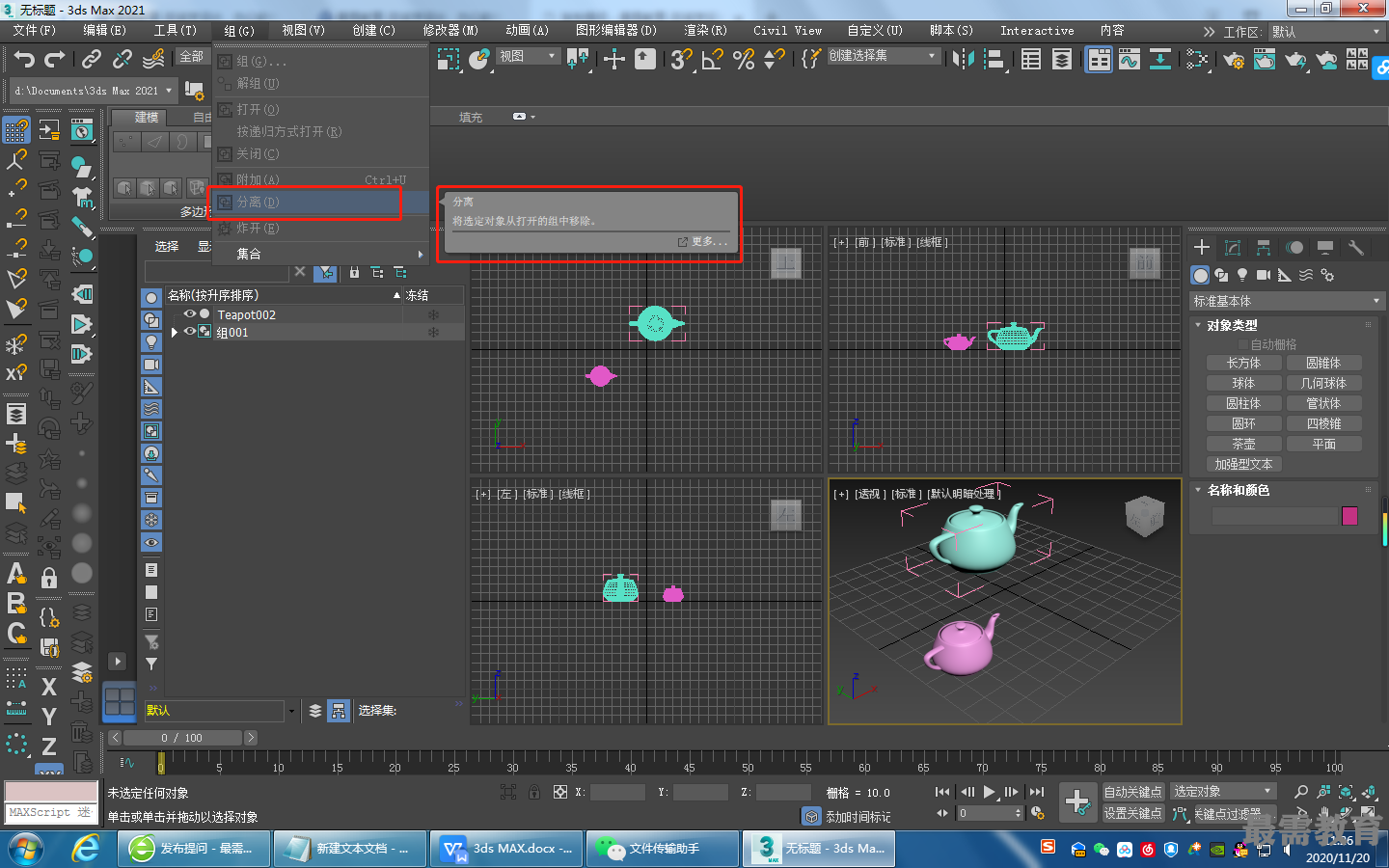Check the 自动栅格 checkbox

point(1243,344)
